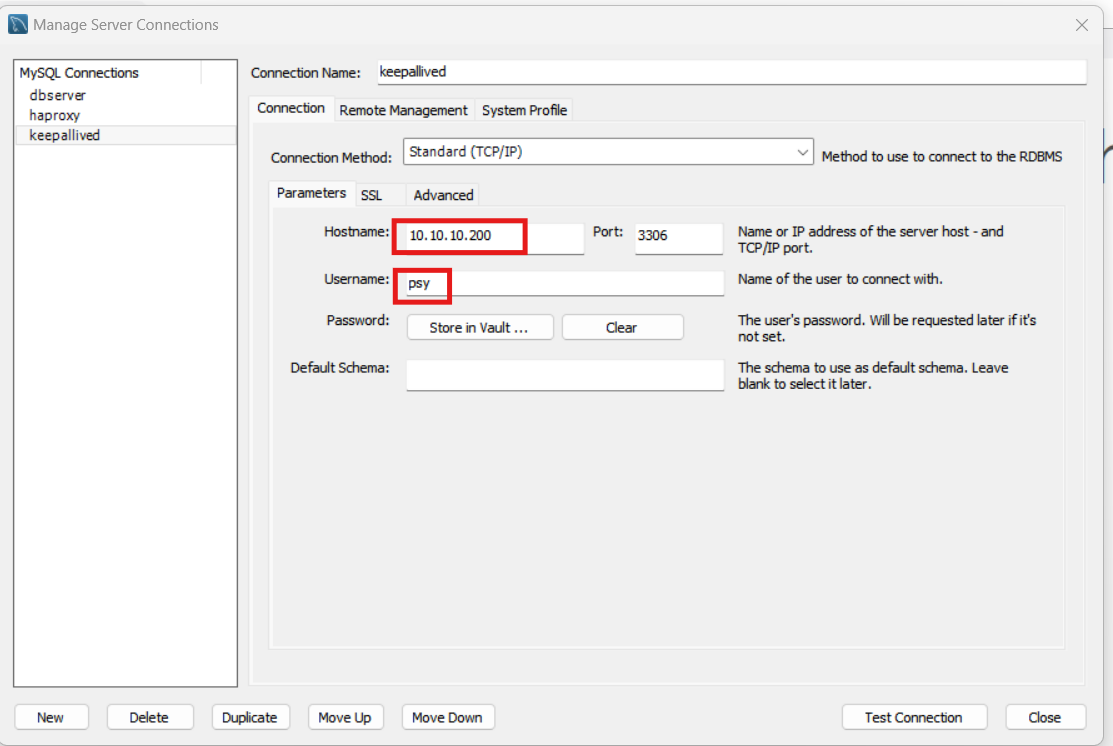Select the Parameters sub-tab

311,193
